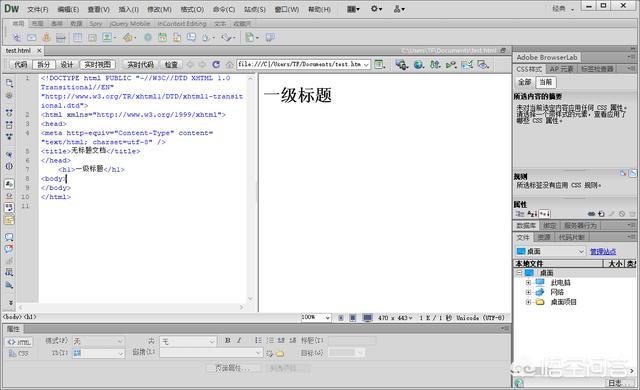Click the 页面属性 (Page Properties) button
Image resolution: width=640 pixels, height=390 pixels.
click(233, 368)
